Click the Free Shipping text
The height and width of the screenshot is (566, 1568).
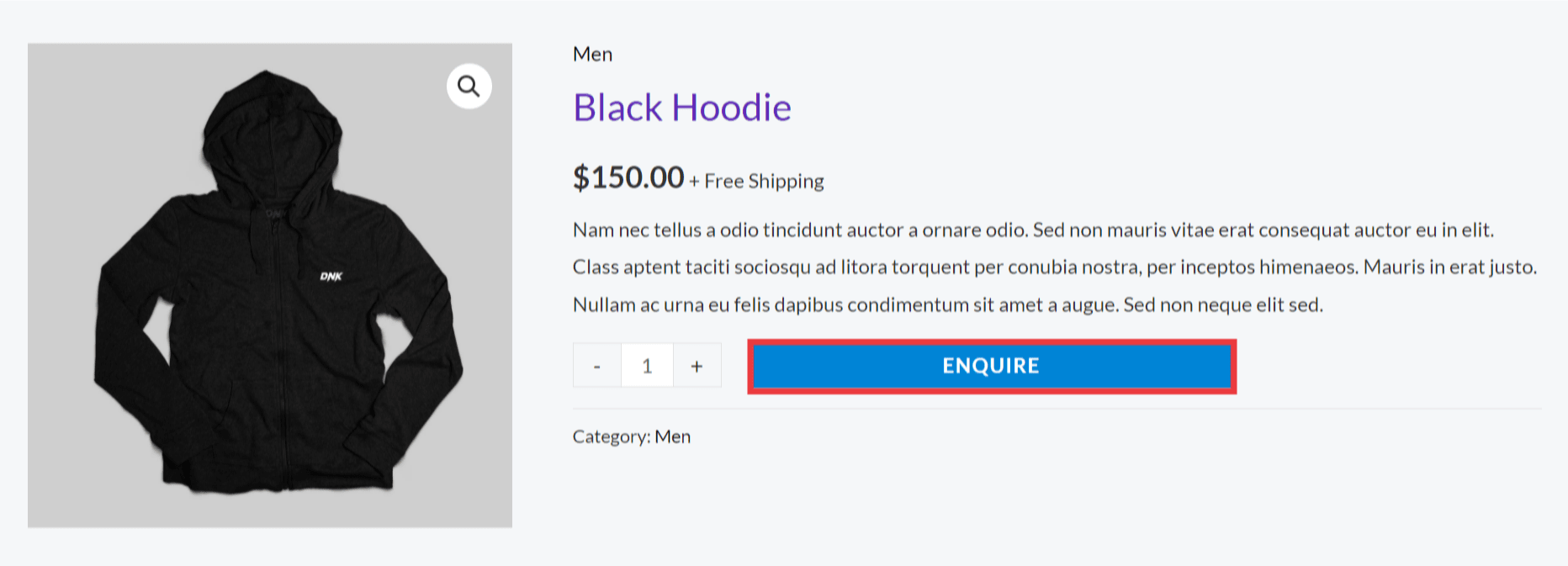(764, 182)
